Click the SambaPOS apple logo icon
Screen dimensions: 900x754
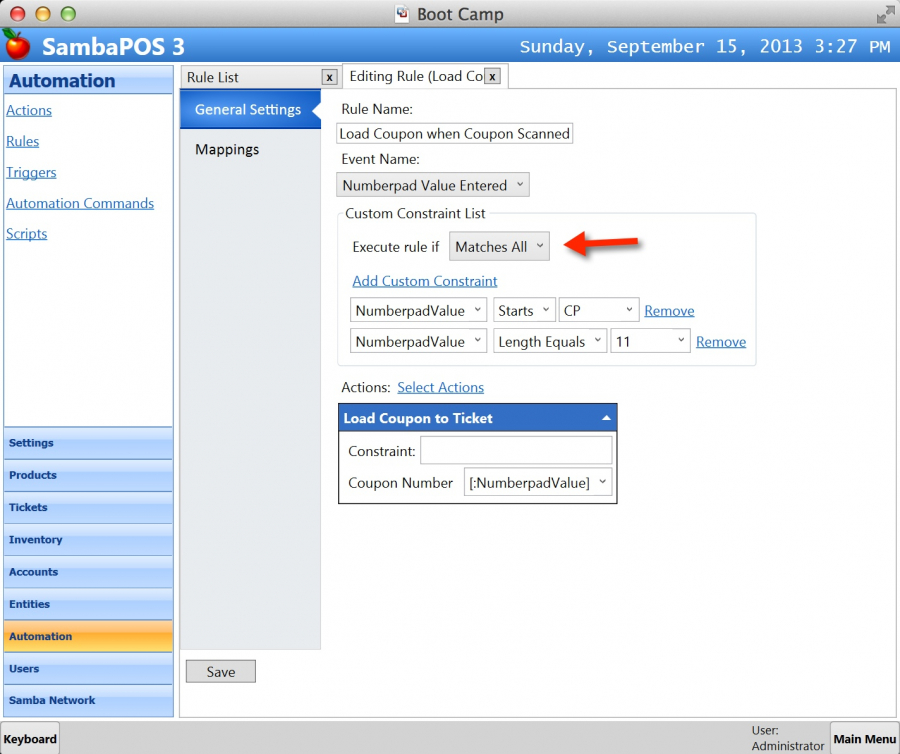(x=17, y=45)
